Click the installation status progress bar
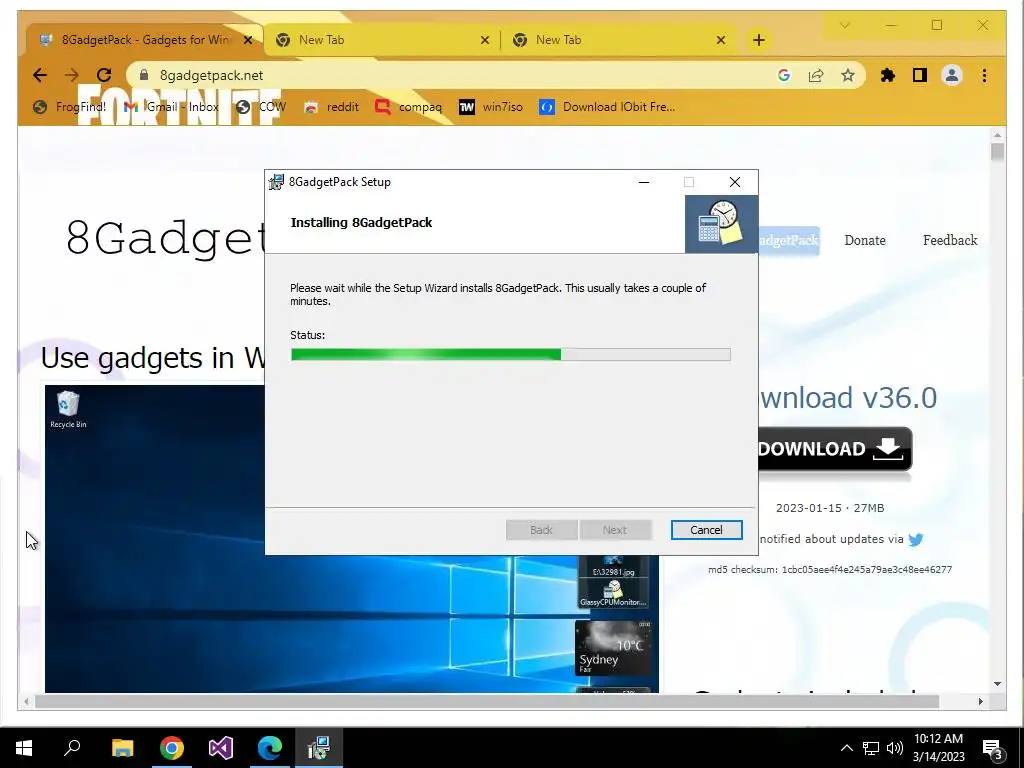This screenshot has width=1024, height=768. click(511, 355)
